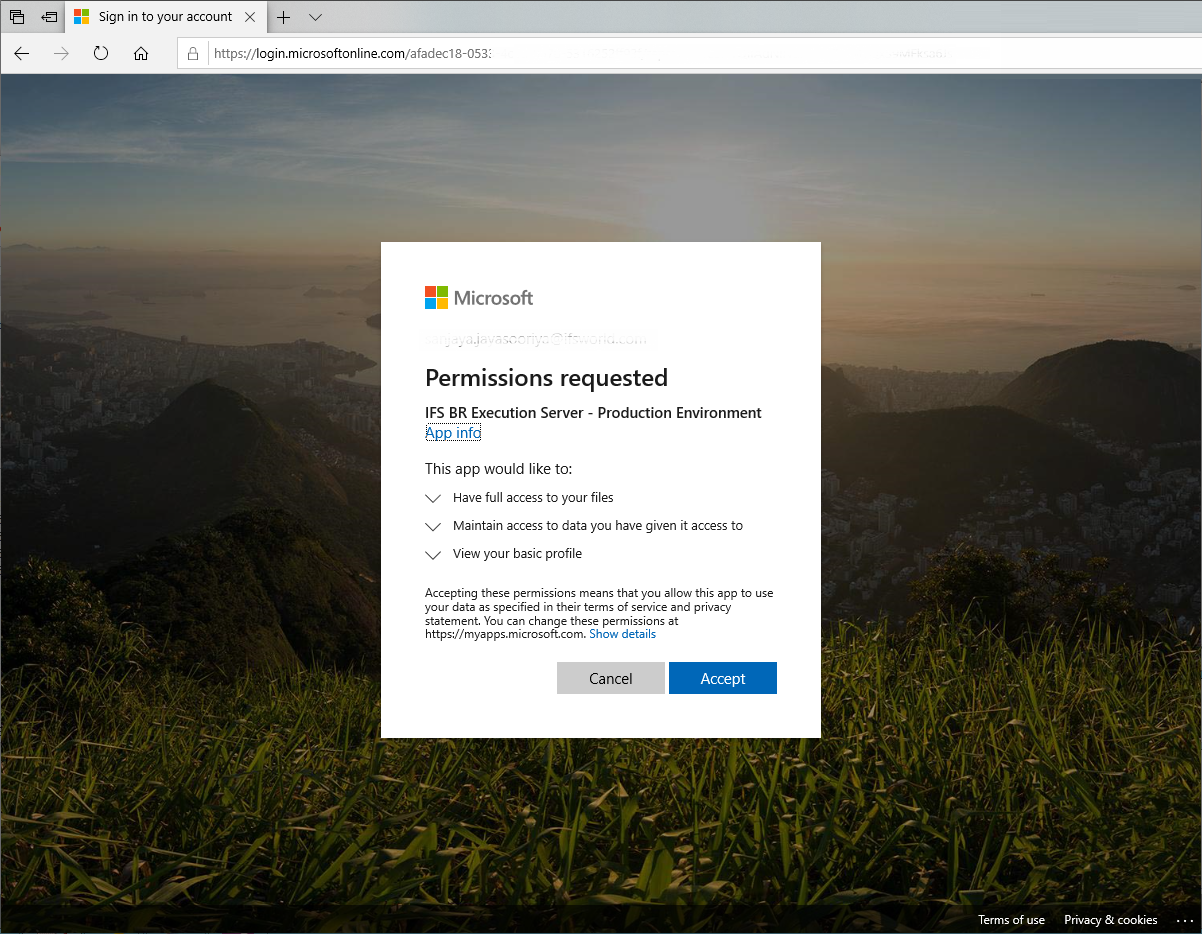Click the set tabs aside arrow icon

coord(49,17)
